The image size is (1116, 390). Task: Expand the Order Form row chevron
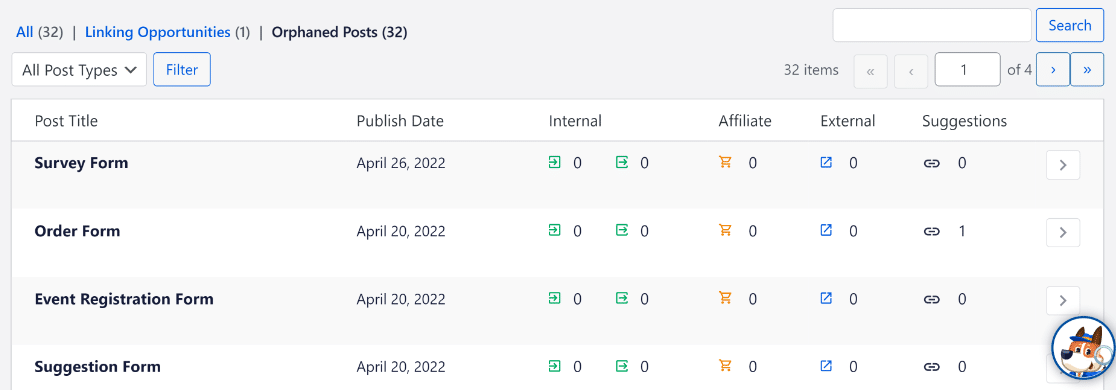(1063, 232)
